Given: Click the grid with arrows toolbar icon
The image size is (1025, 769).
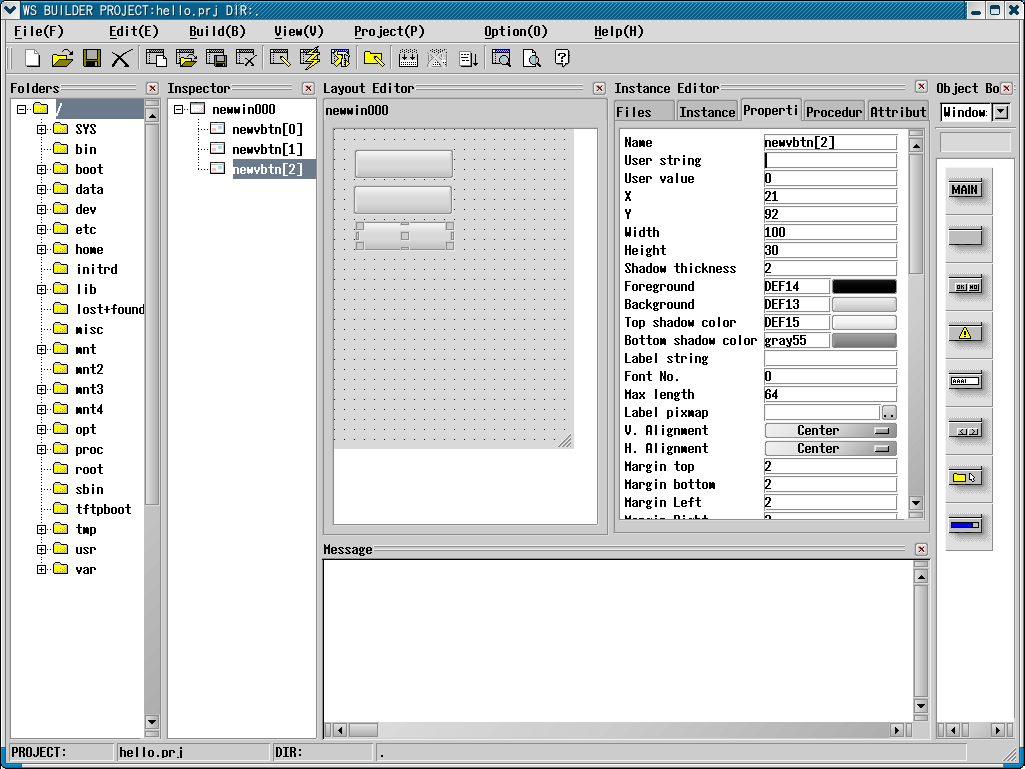Looking at the screenshot, I should tap(408, 58).
